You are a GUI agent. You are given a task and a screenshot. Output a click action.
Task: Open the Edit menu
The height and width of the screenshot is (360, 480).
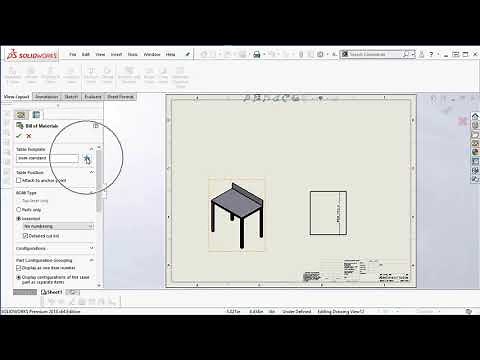coord(86,54)
